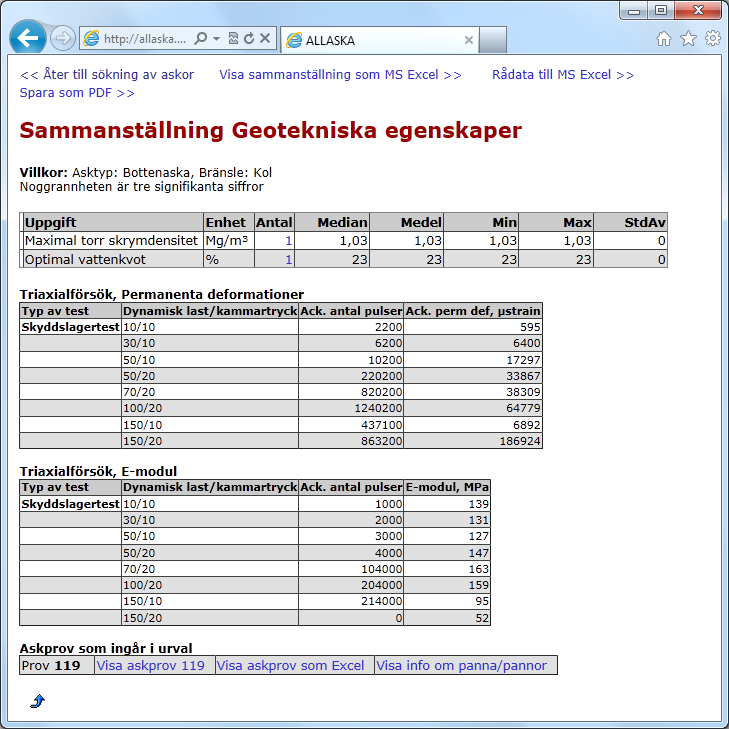The height and width of the screenshot is (729, 729).
Task: Maximize the browser window
Action: point(661,11)
